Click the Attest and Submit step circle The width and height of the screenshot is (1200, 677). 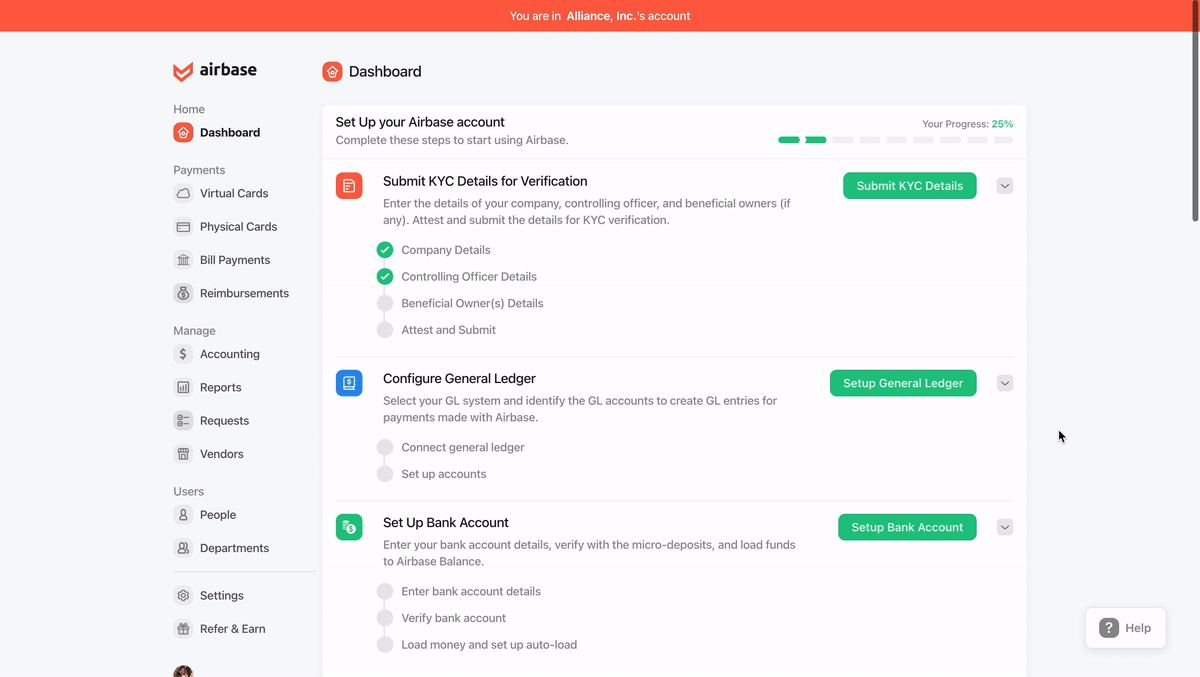pos(385,330)
